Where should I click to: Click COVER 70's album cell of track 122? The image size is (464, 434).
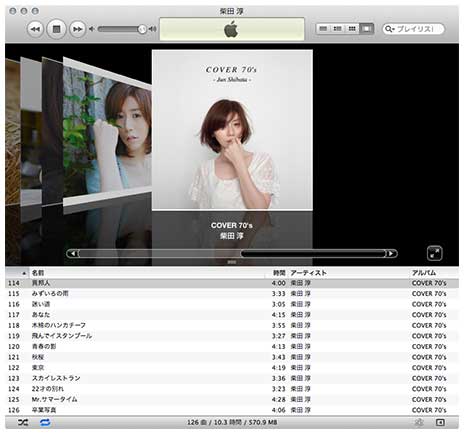[429, 368]
